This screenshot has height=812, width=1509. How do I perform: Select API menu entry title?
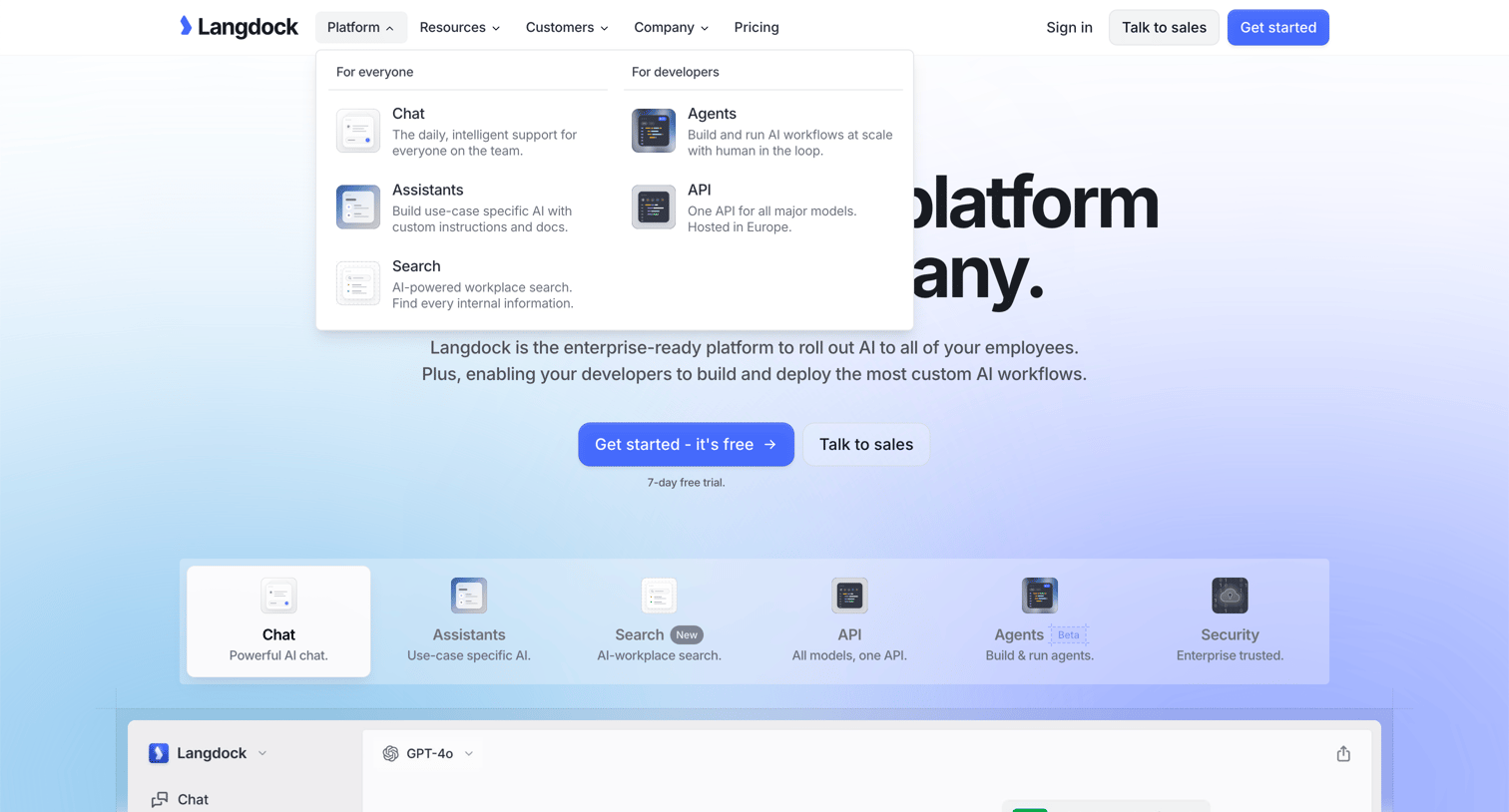click(700, 190)
